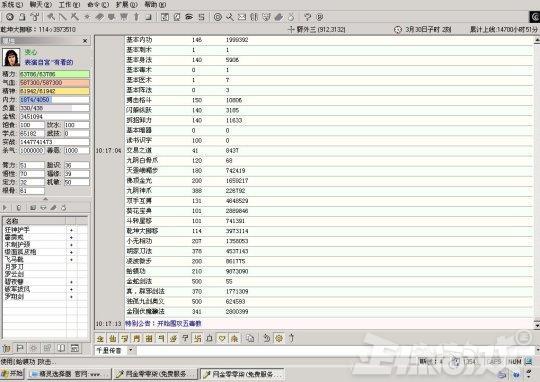Toggle equipped marker for 飞马靴 item
Image resolution: width=540 pixels, height=382 pixels.
pyautogui.click(x=71, y=259)
